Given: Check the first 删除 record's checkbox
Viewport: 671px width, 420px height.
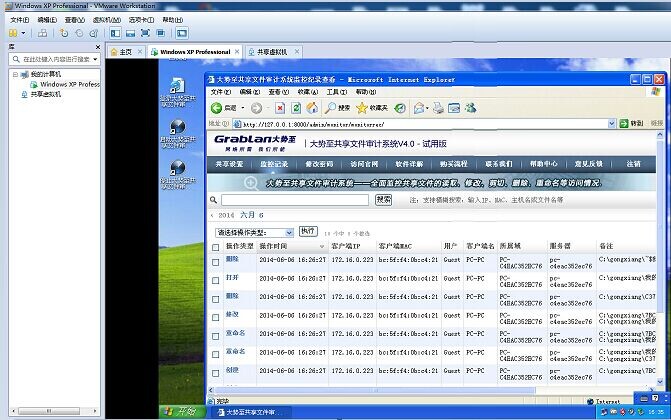Looking at the screenshot, I should (215, 262).
